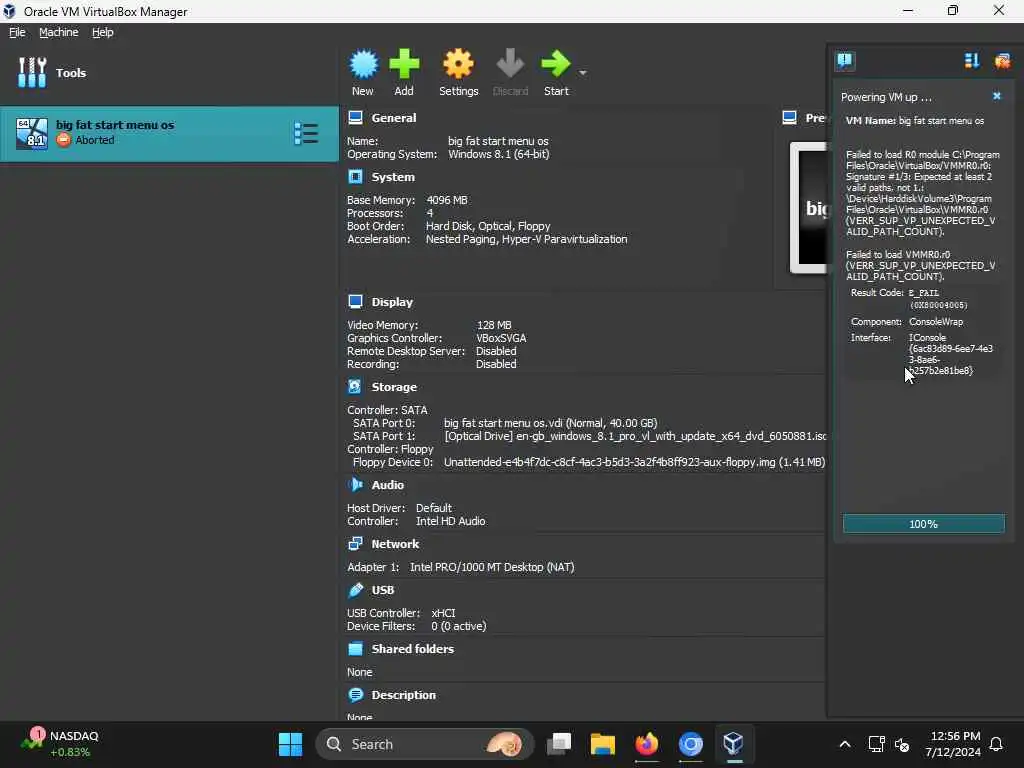Click the Optical Drive ISO file entry

coord(635,436)
